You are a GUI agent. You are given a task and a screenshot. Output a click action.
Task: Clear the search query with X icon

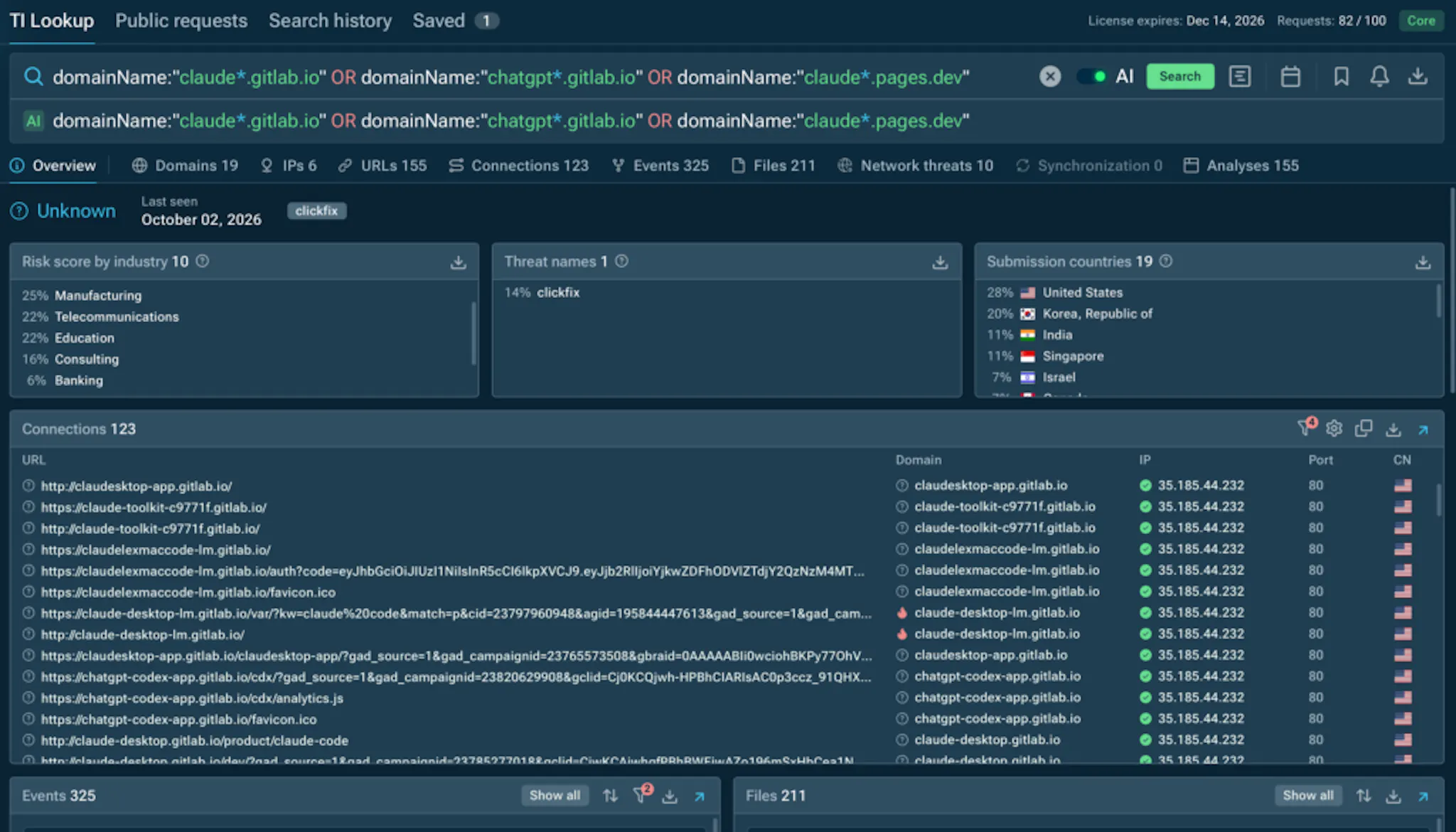click(x=1049, y=76)
